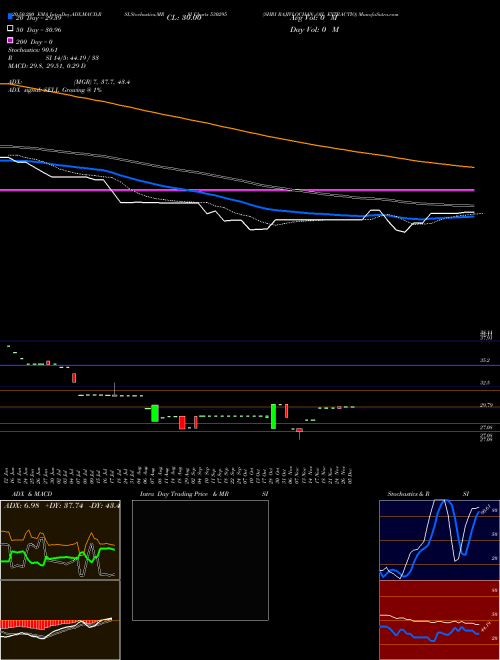
Task: Click the tall green candle in October
Action: pyautogui.click(x=273, y=416)
